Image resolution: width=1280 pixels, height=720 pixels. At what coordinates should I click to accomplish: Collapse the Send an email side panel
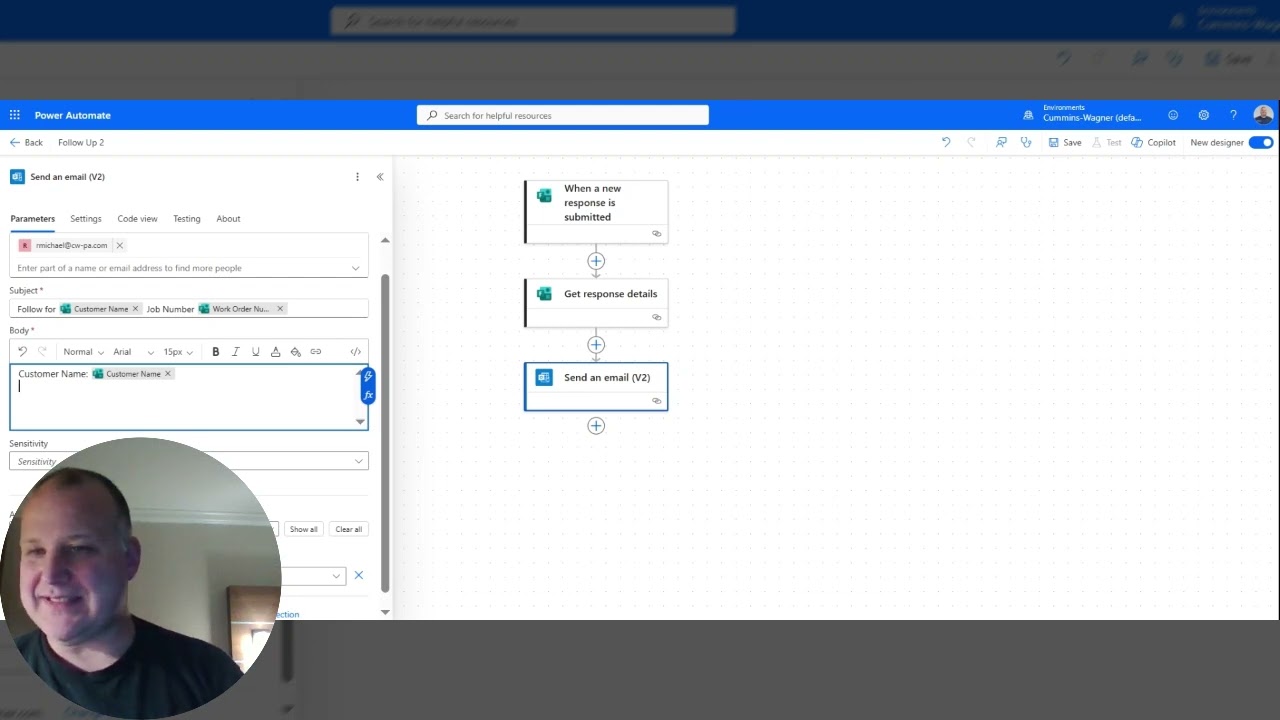(x=380, y=177)
